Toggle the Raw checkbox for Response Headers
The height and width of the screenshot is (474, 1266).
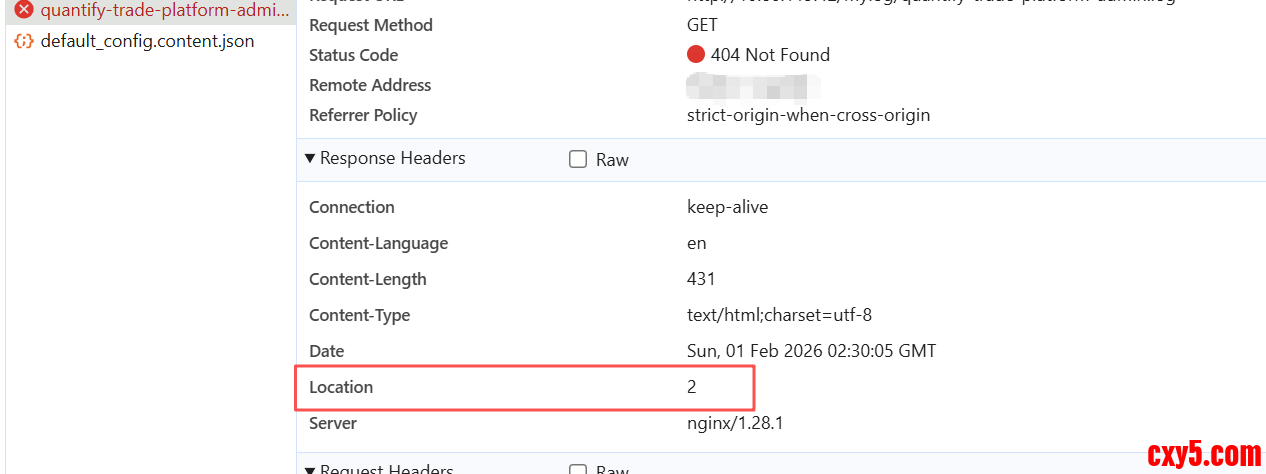pyautogui.click(x=578, y=159)
